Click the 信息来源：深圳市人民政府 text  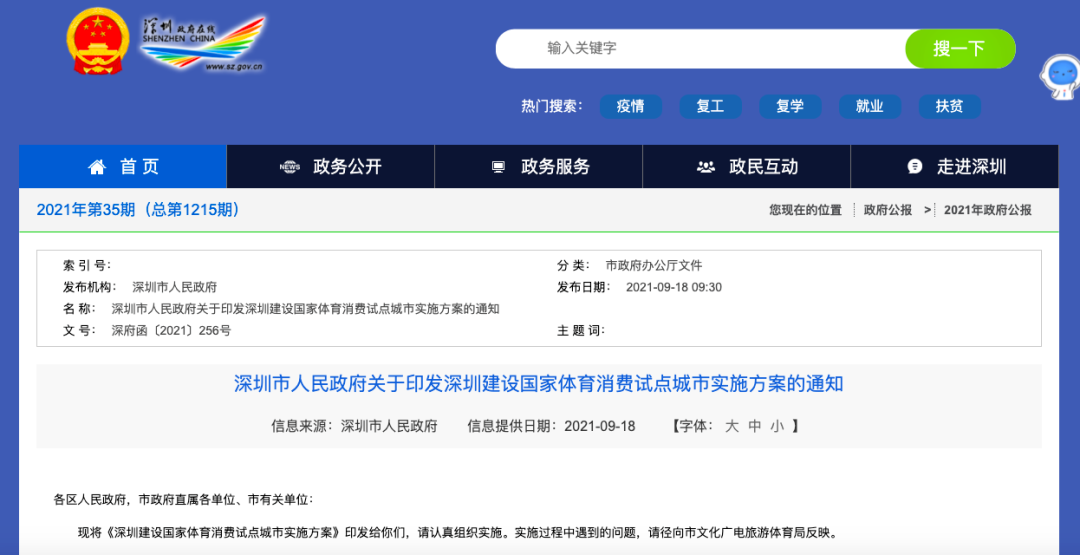click(355, 426)
